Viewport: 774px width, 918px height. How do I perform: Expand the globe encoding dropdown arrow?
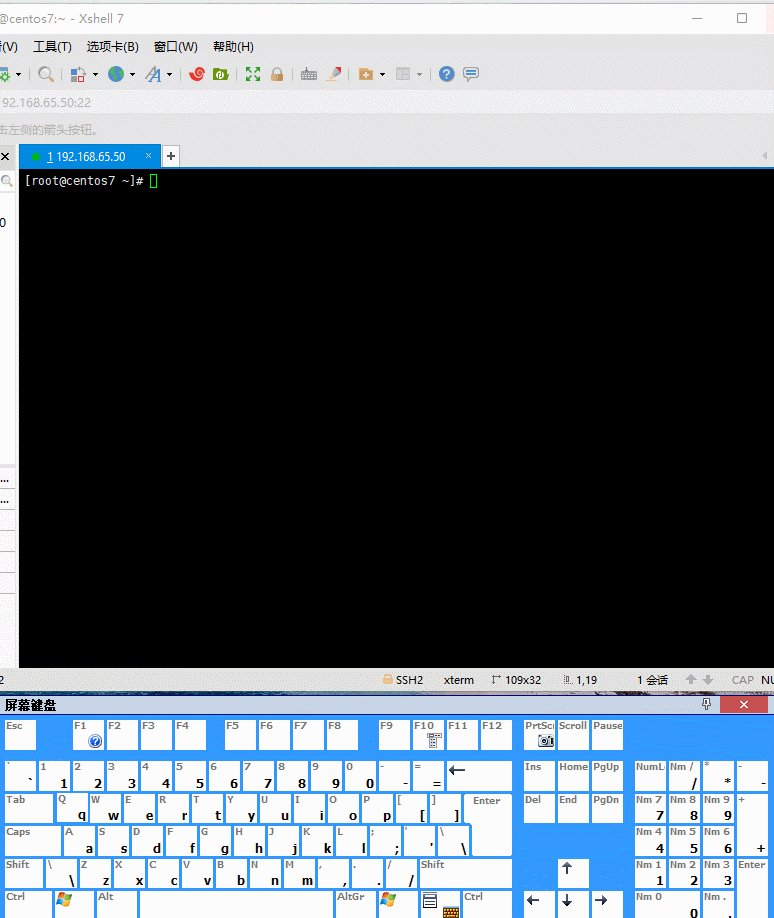click(x=132, y=74)
